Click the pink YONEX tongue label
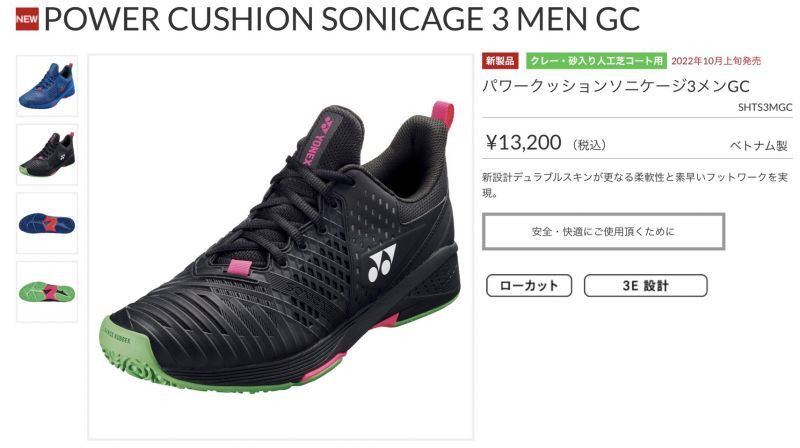 tap(315, 139)
